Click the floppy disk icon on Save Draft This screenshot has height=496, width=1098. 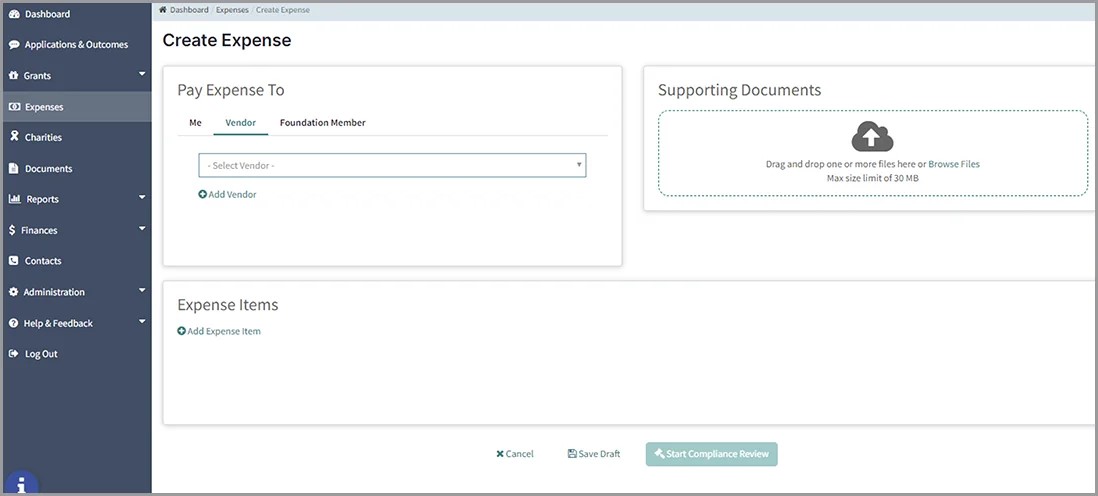[x=572, y=454]
